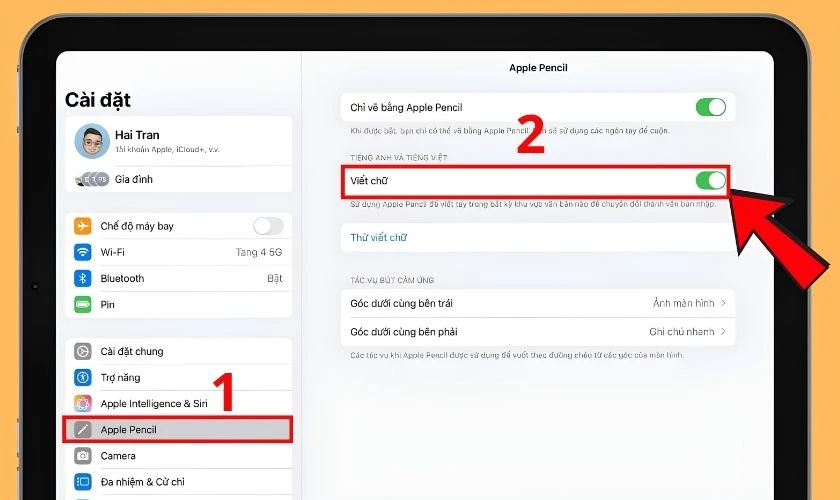The image size is (840, 500).
Task: Tap the Cài đặt chung gear icon
Action: tap(82, 352)
